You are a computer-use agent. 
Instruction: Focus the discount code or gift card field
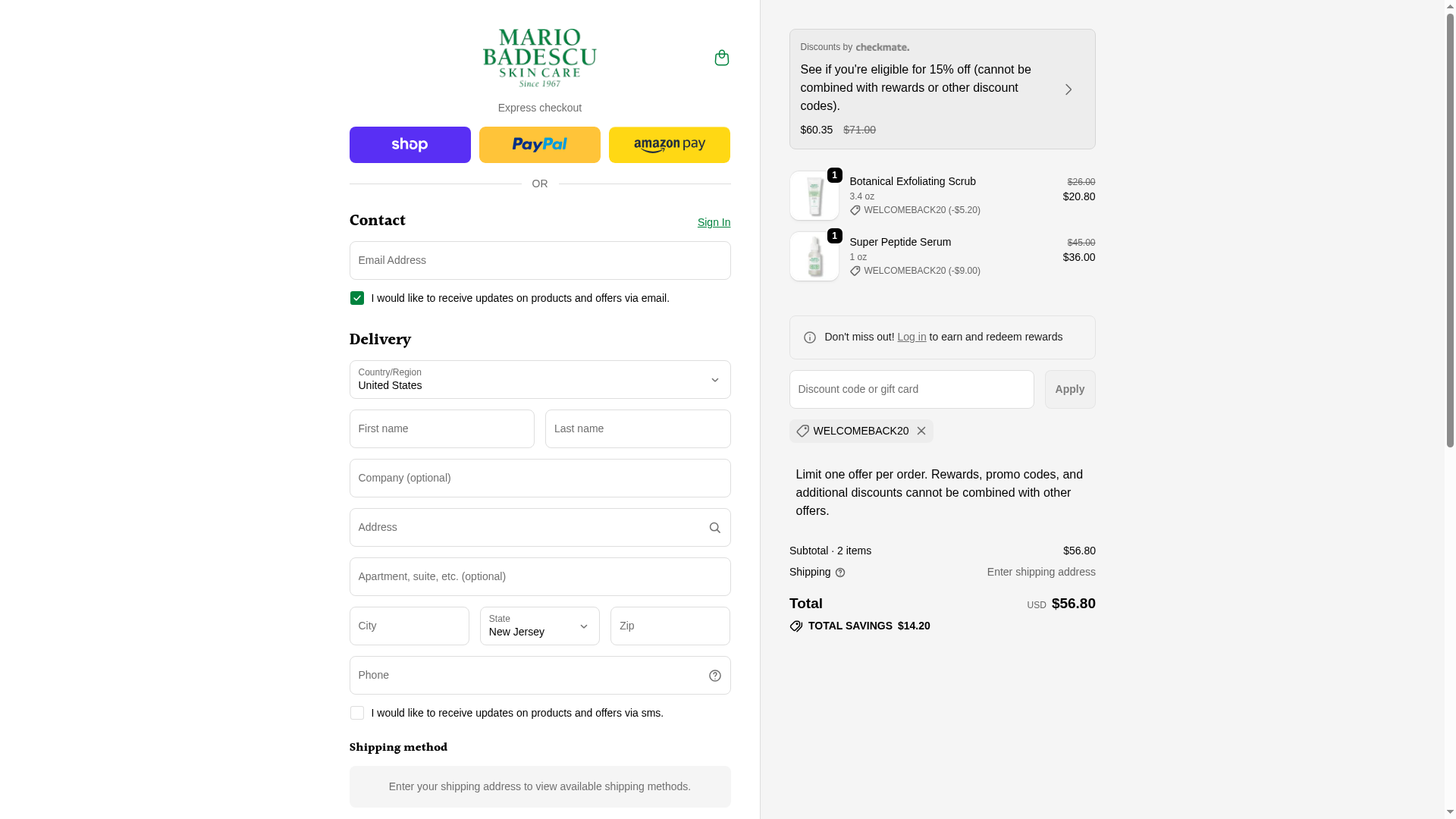coord(911,389)
